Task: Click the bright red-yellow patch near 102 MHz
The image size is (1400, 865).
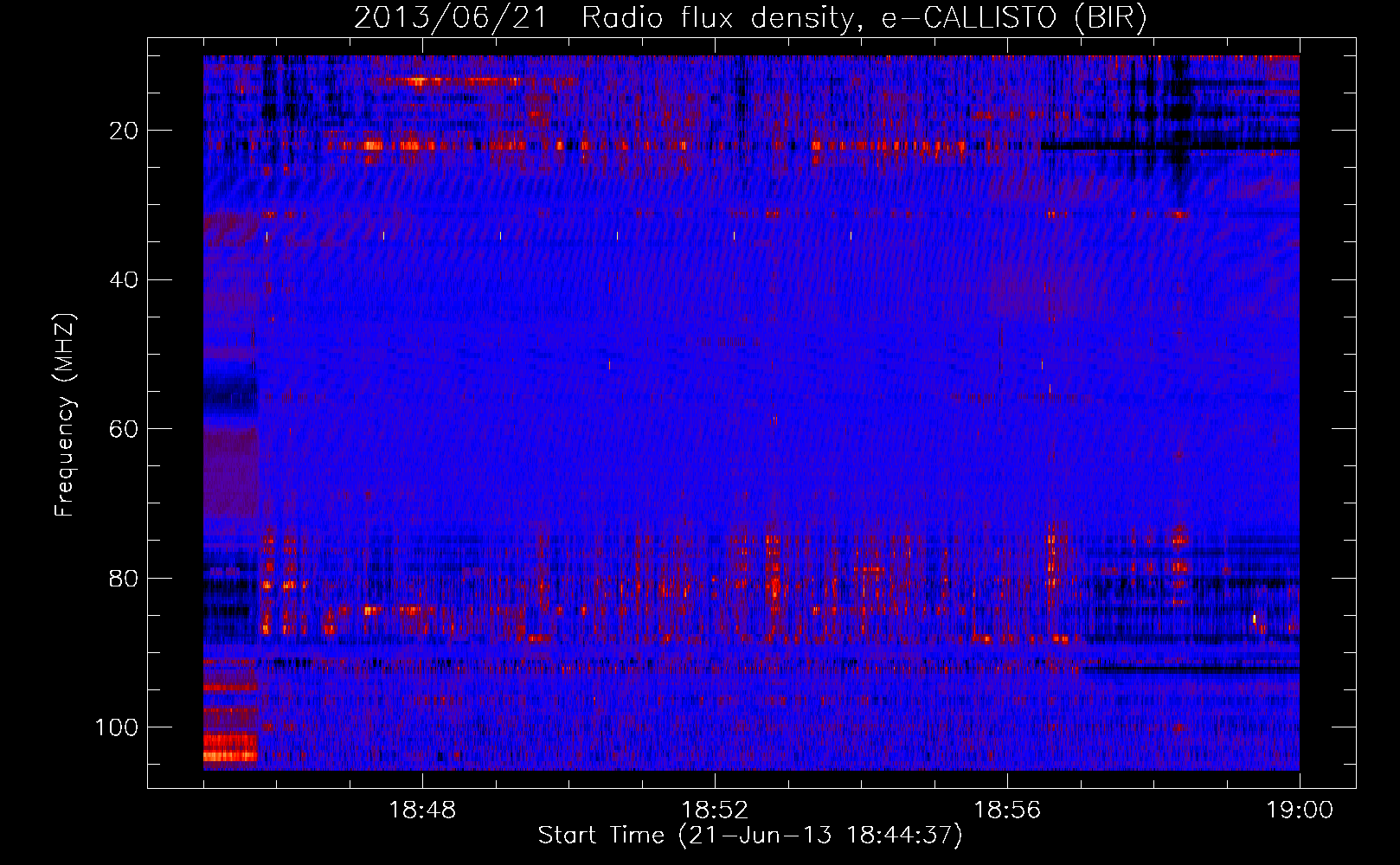Action: (230, 746)
